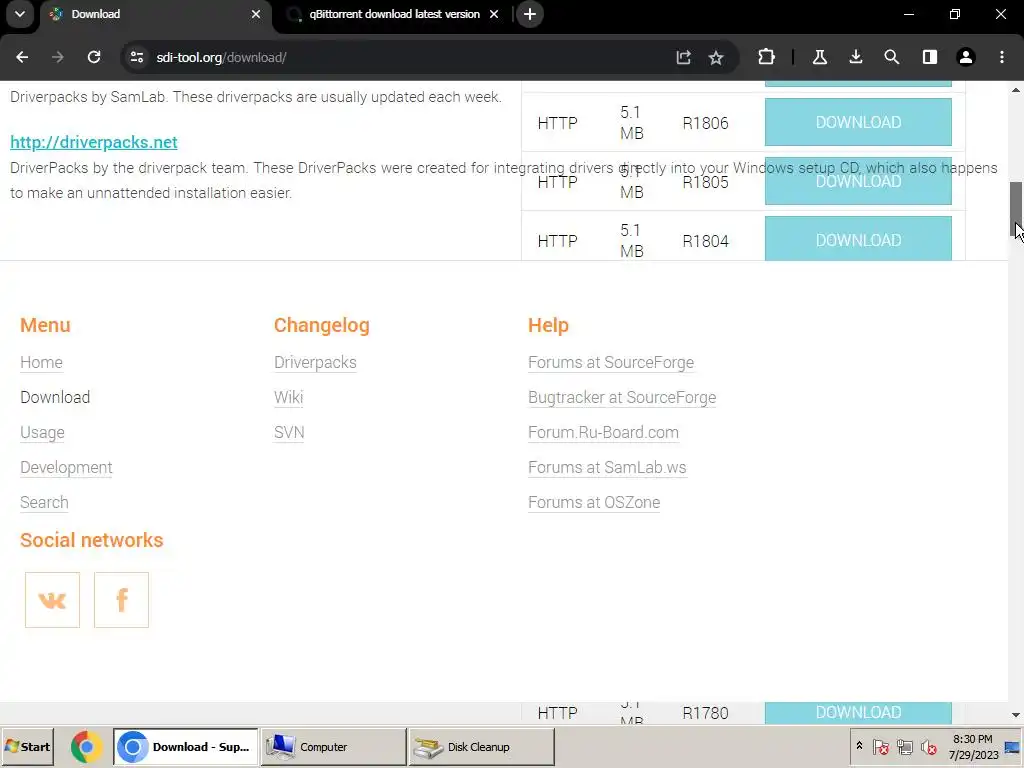This screenshot has width=1024, height=768.
Task: Open the Usage footer link
Action: coord(42,433)
